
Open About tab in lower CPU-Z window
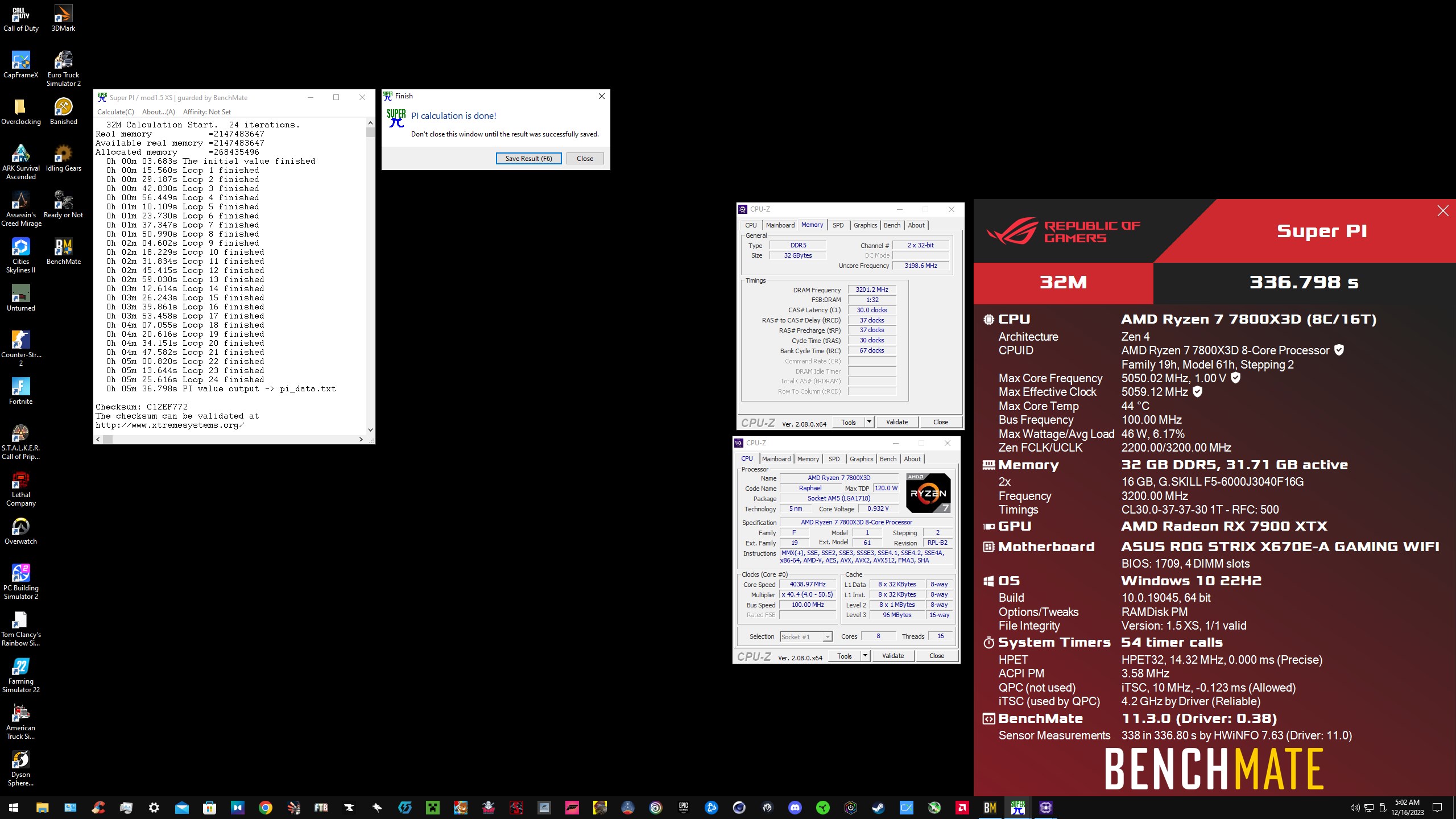click(912, 459)
